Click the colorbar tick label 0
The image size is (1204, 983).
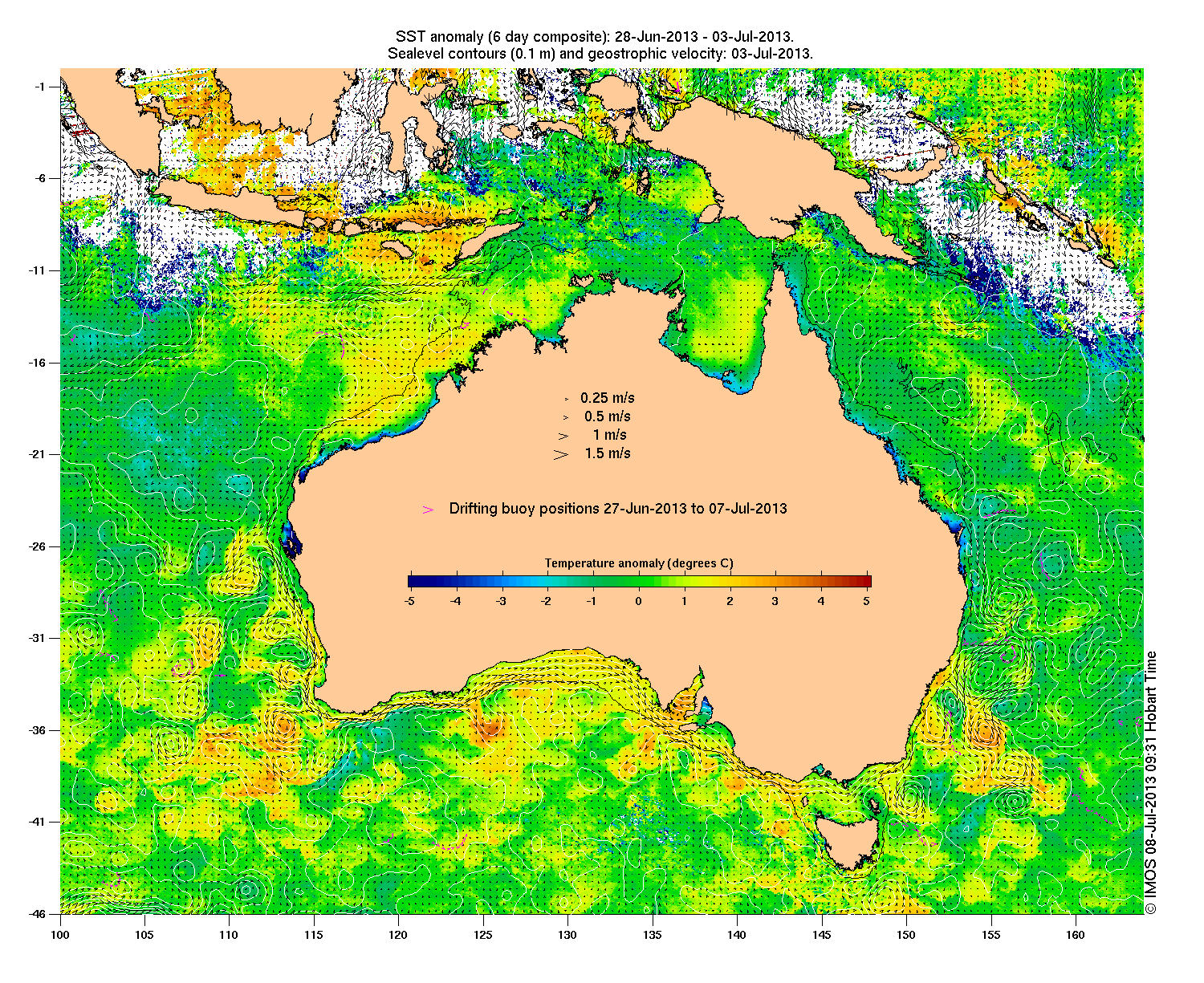coord(639,600)
